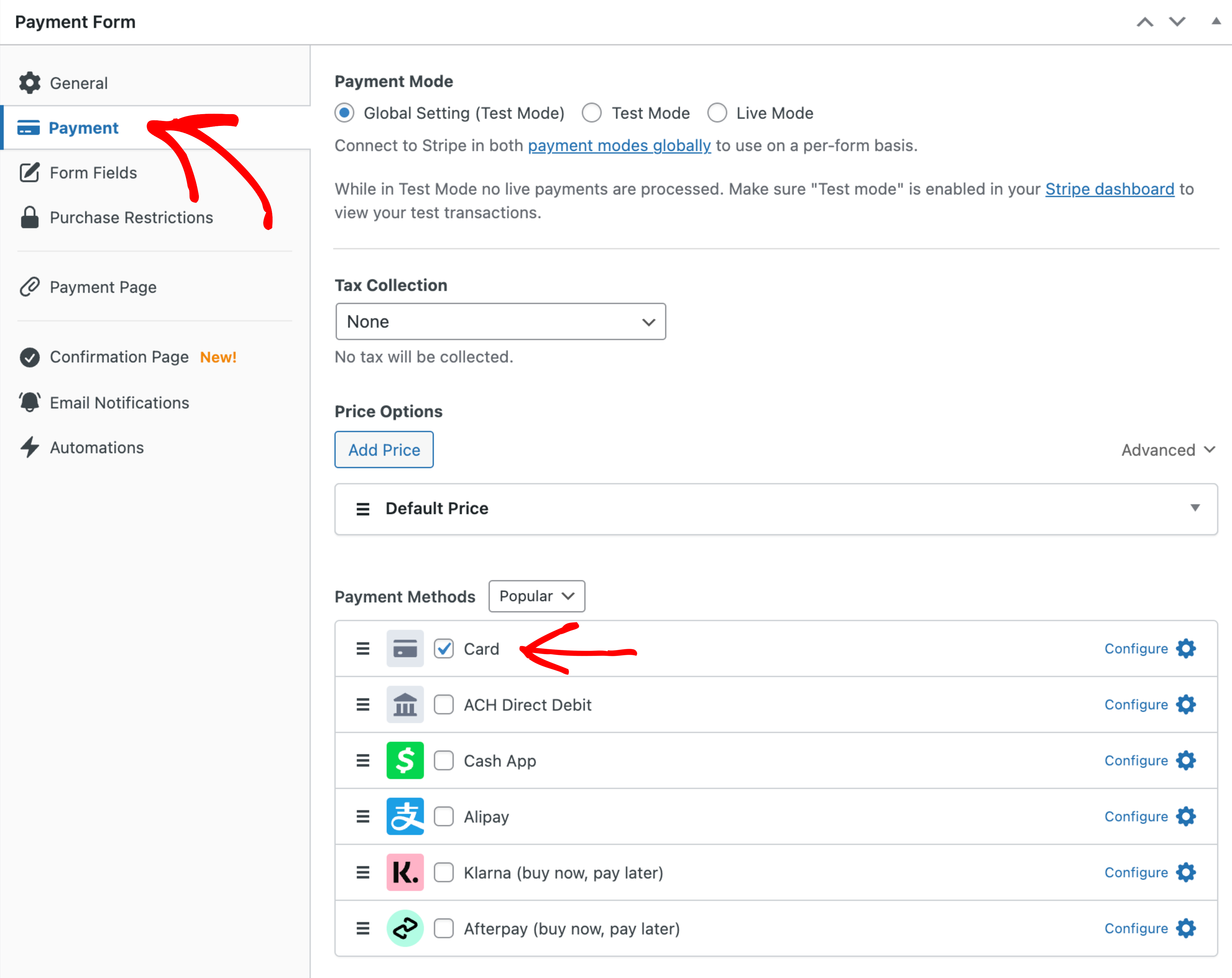The width and height of the screenshot is (1232, 978).
Task: Select the Live Mode radio button
Action: point(717,113)
